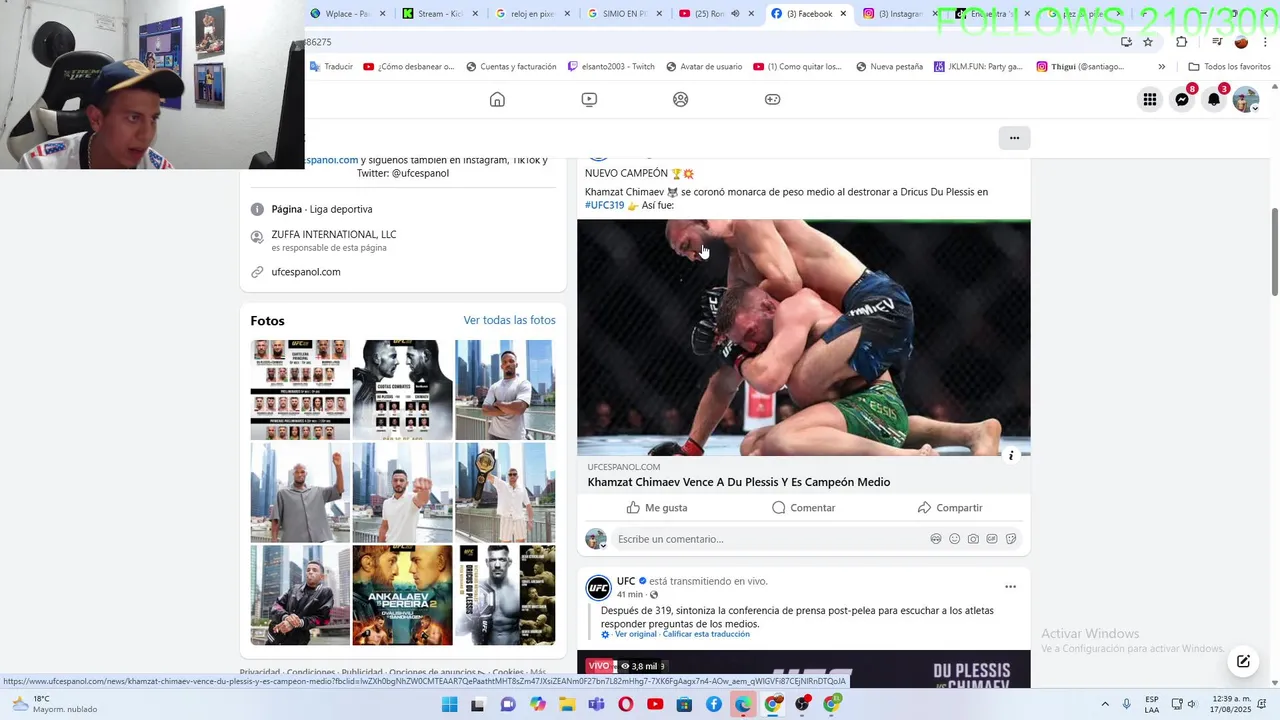
Task: Open the Chimaev vs Du Plessis article image
Action: [804, 338]
